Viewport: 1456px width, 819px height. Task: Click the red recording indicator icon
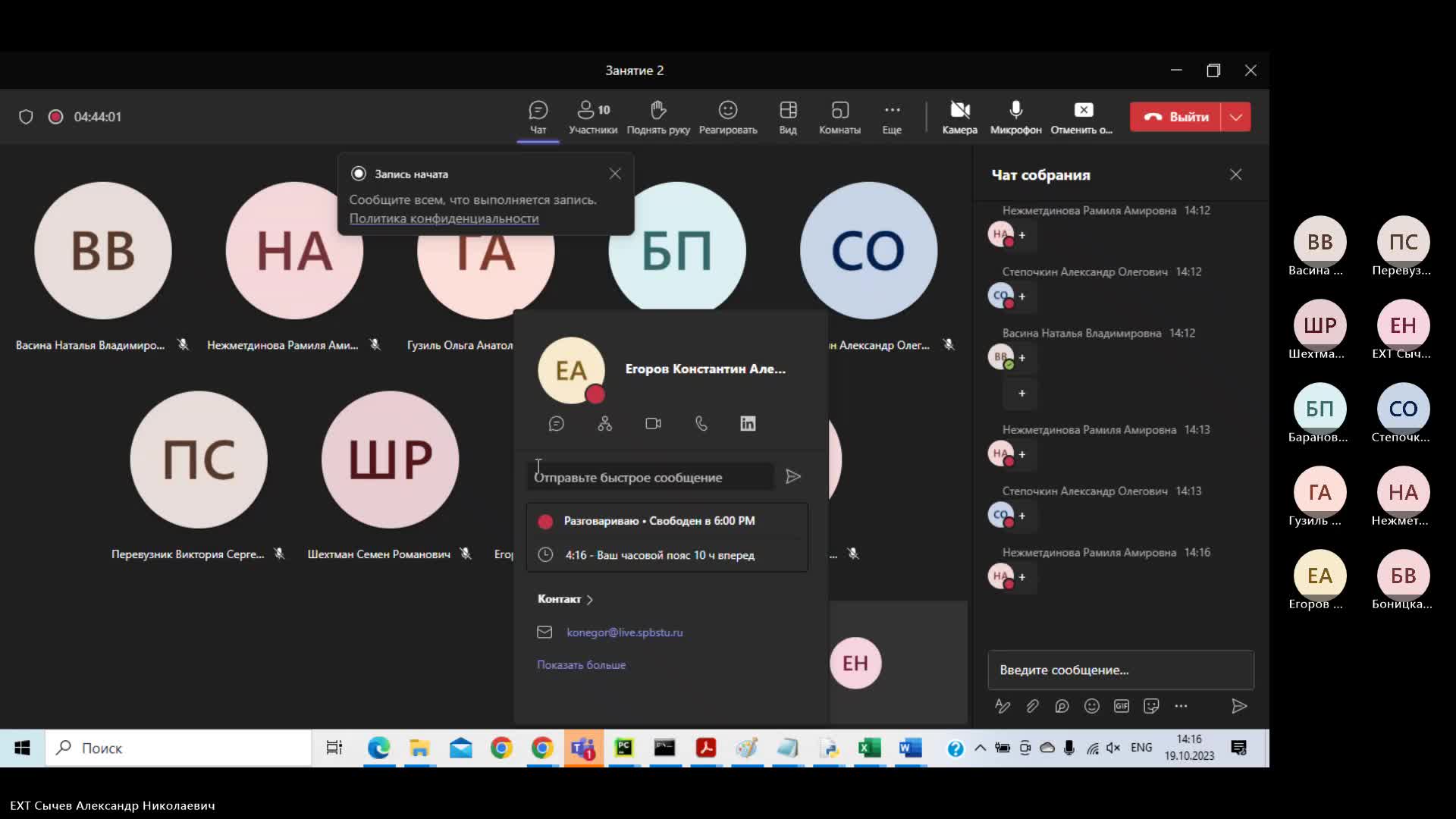(55, 117)
